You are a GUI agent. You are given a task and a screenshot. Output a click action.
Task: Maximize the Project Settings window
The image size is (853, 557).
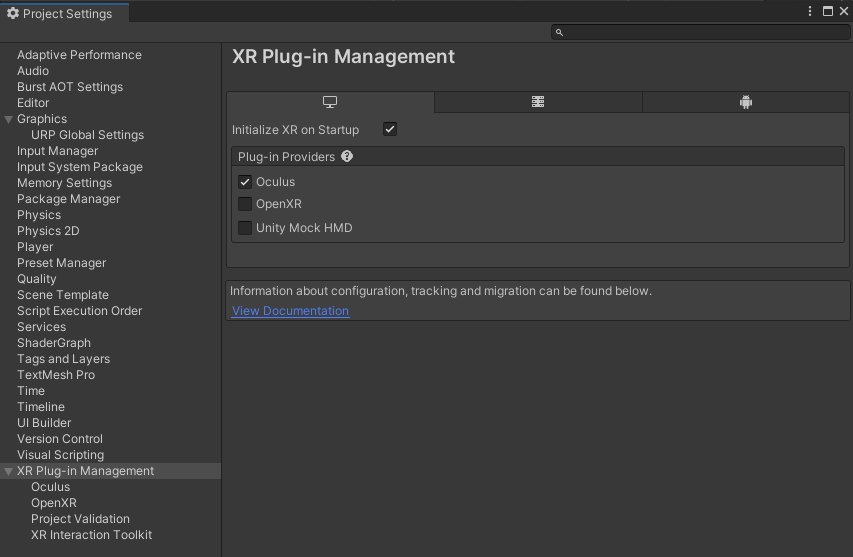pos(828,11)
